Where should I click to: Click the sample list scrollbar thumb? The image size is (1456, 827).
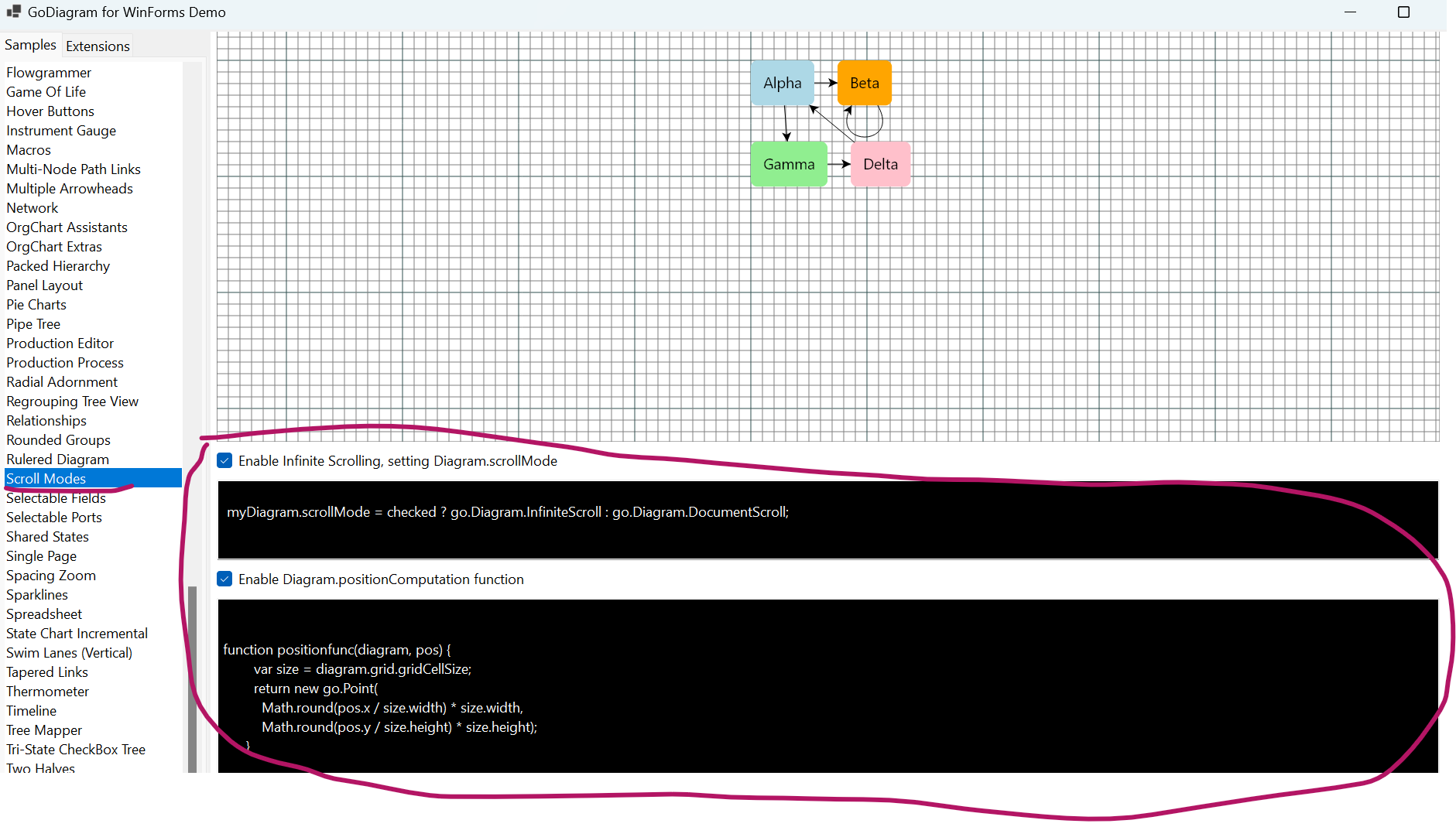pos(192,673)
